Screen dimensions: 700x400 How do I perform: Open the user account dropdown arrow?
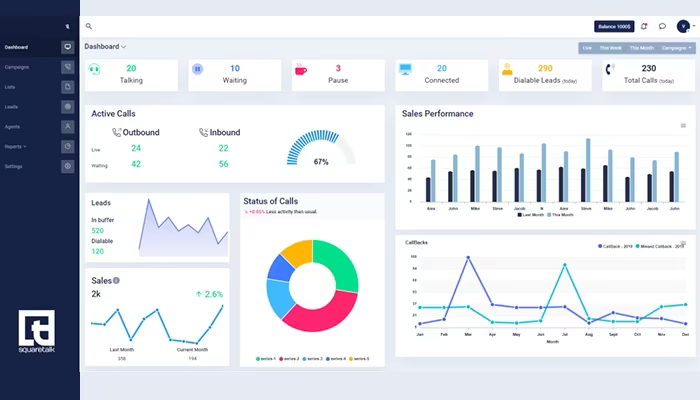coord(694,26)
